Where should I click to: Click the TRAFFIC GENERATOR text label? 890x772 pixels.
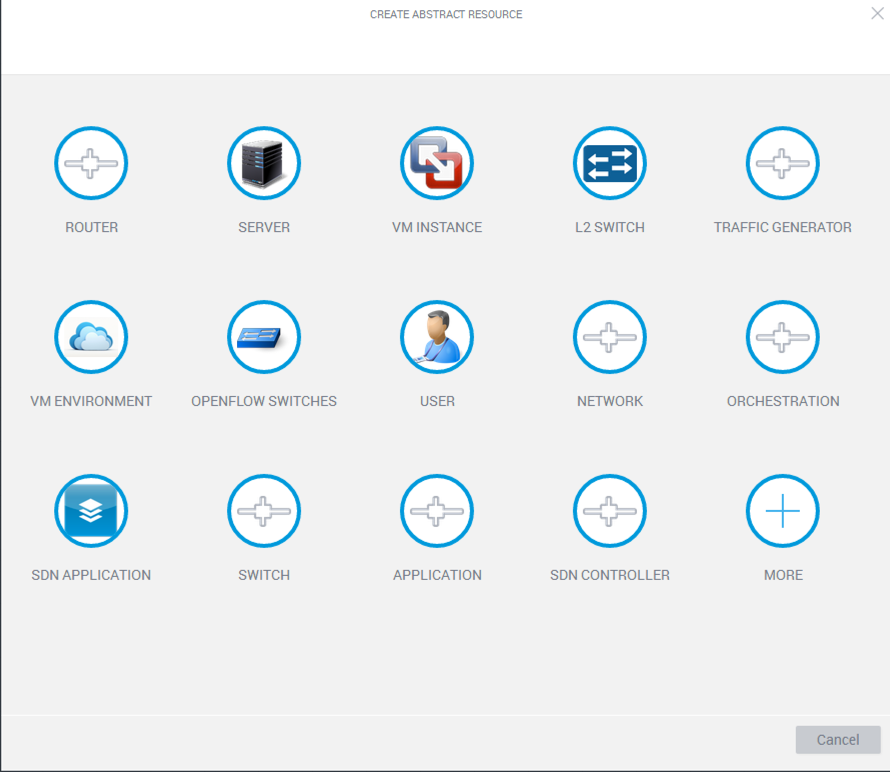click(x=783, y=227)
